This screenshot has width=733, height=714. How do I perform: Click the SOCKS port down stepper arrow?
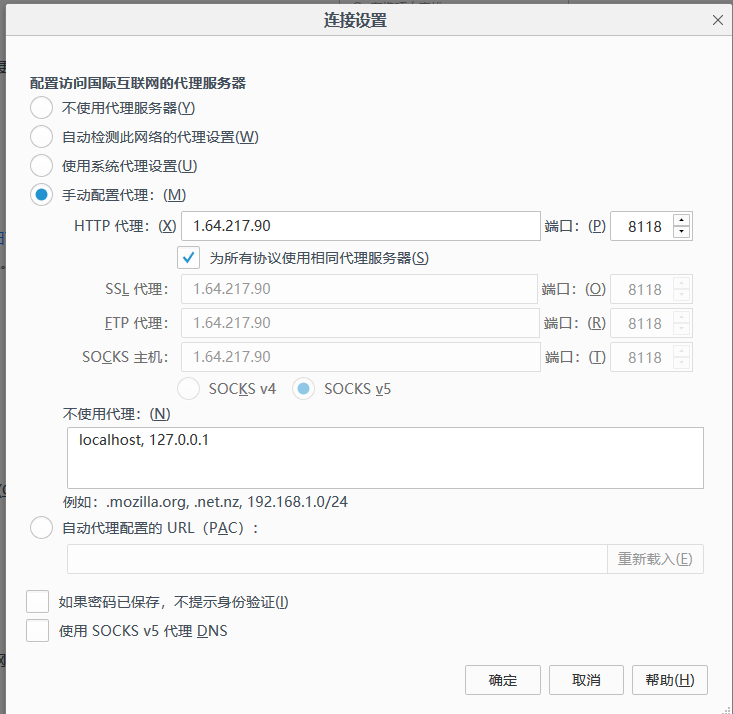[682, 363]
